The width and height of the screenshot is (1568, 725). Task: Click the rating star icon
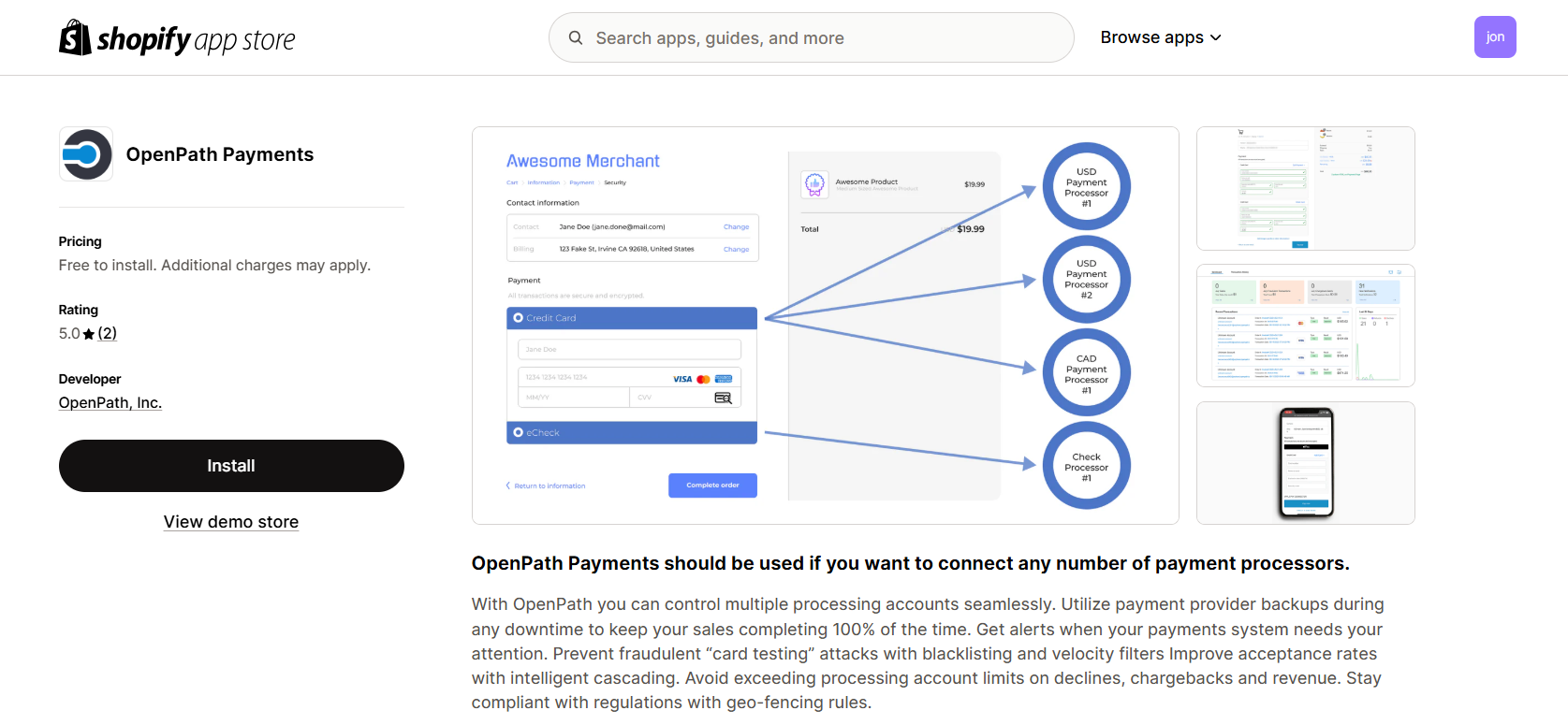coord(89,334)
